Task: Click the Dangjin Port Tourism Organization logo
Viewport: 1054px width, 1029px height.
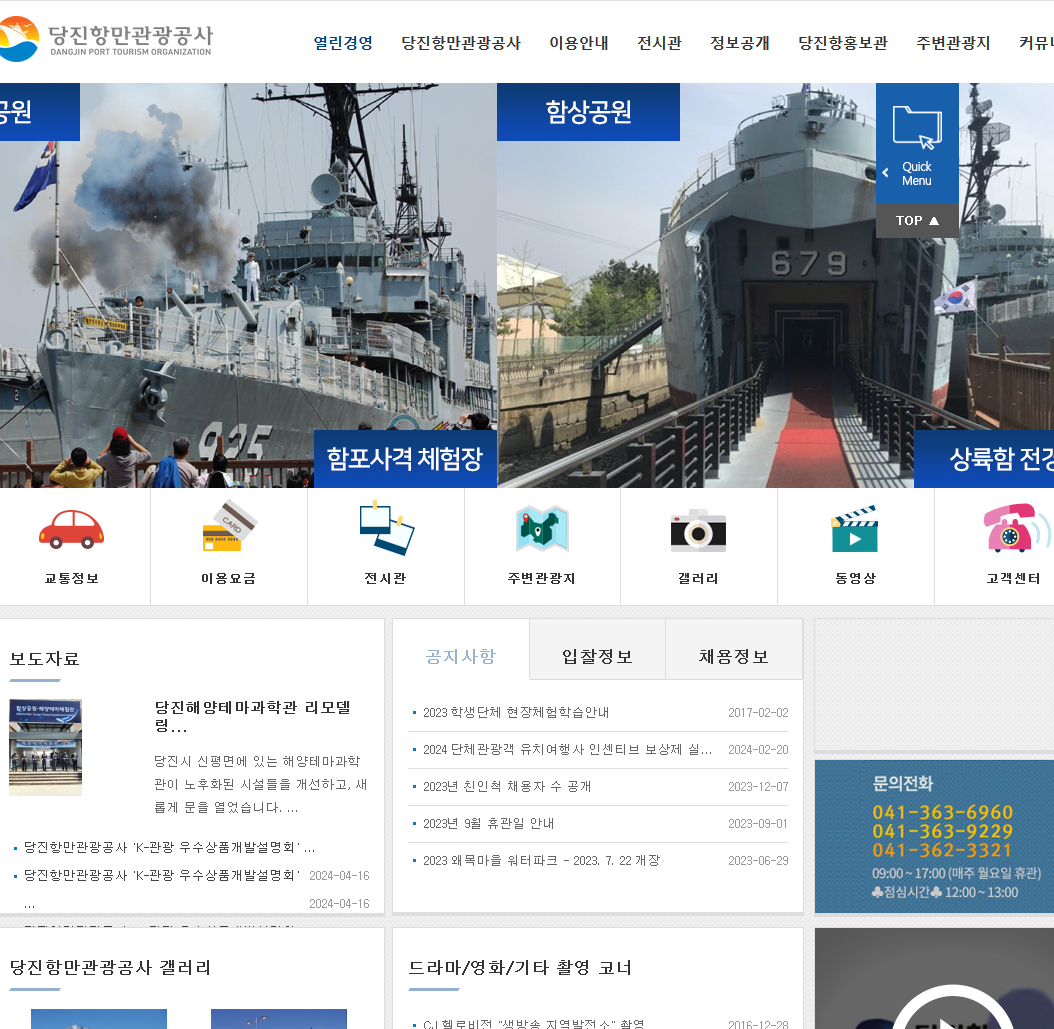Action: point(106,40)
